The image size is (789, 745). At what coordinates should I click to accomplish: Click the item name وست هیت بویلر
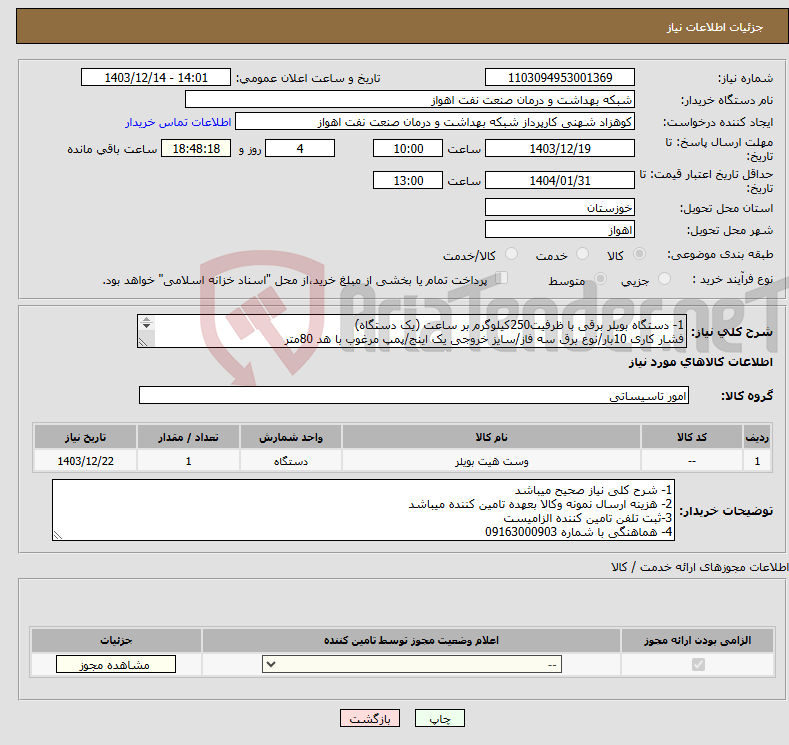pyautogui.click(x=492, y=461)
